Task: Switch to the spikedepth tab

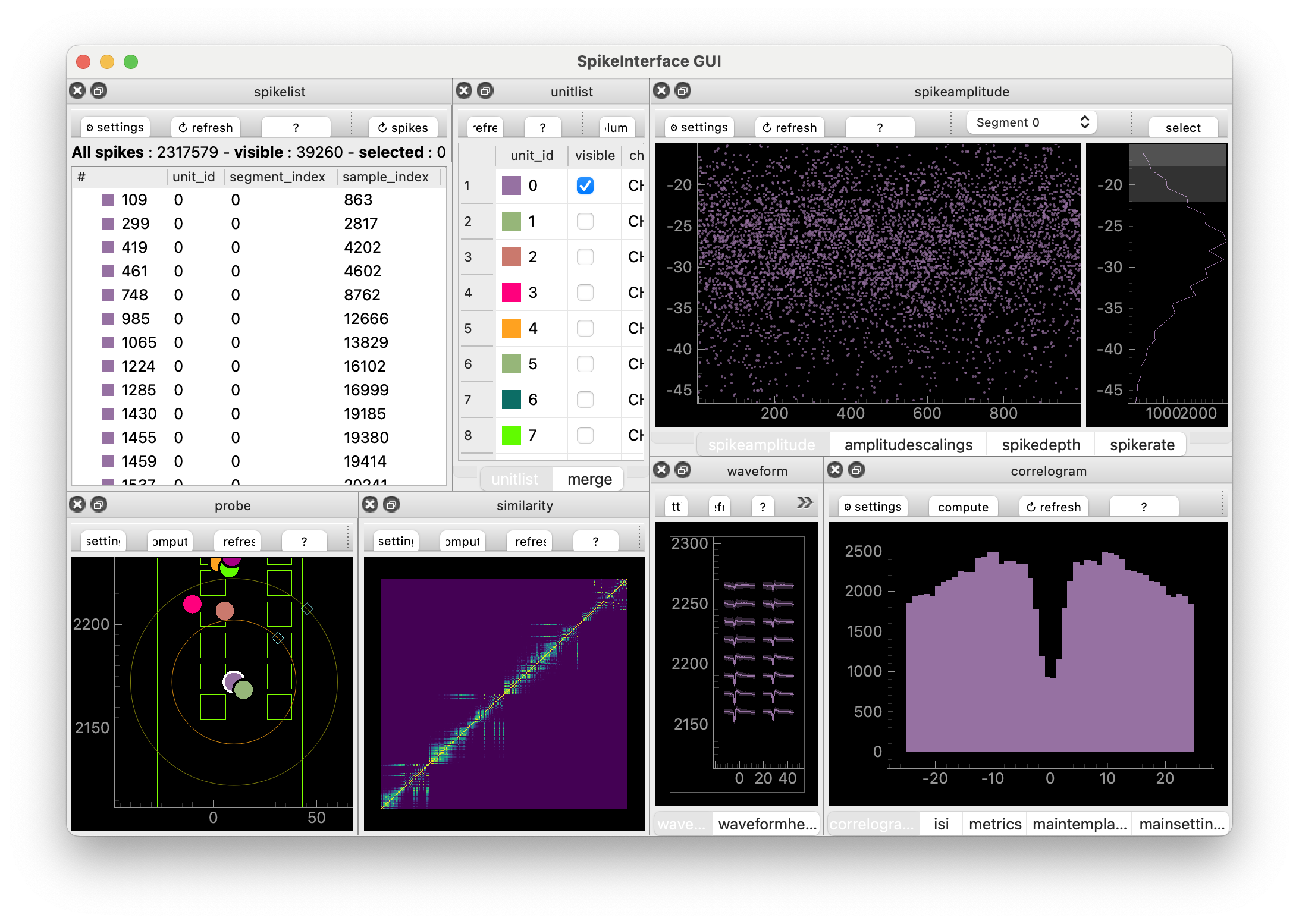Action: [x=1041, y=445]
